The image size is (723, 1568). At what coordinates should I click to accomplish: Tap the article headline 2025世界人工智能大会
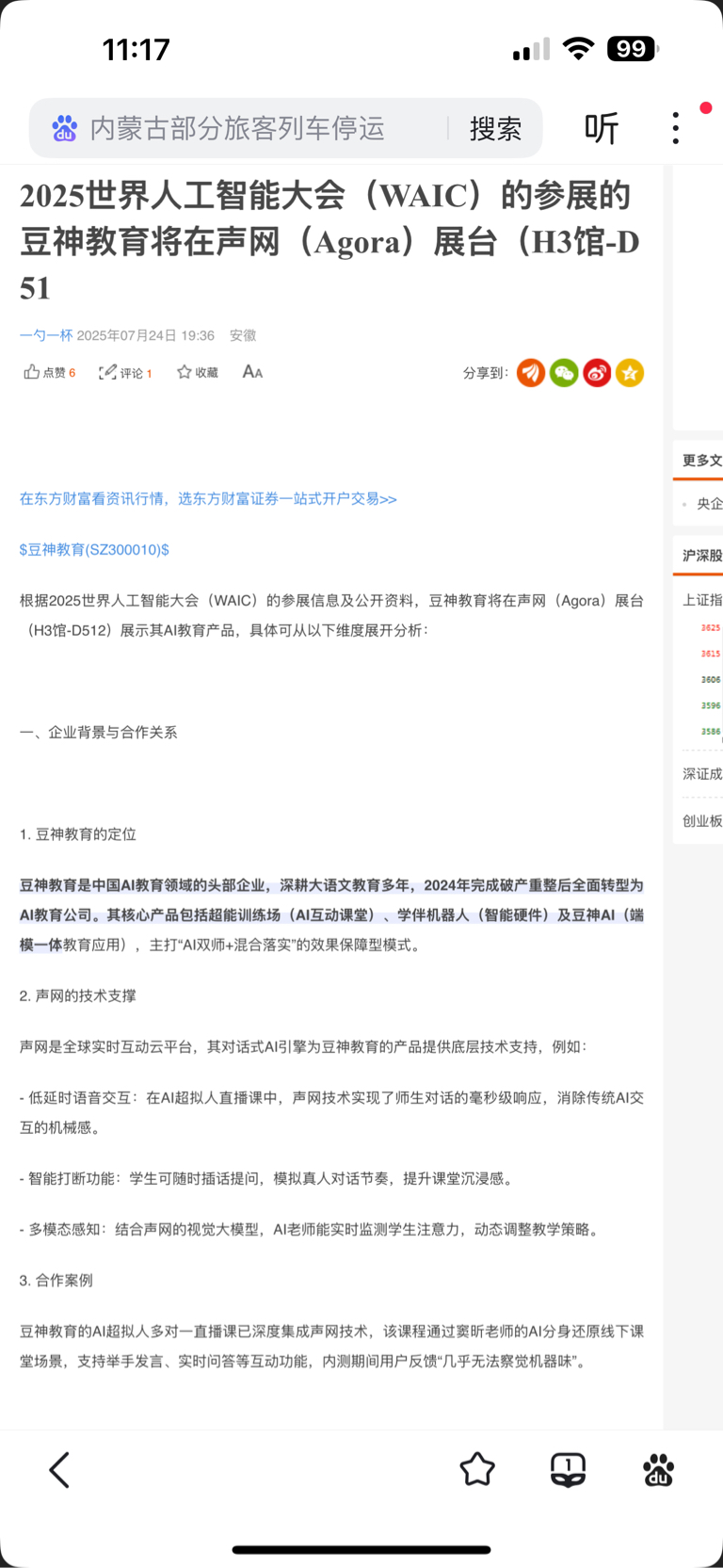330,241
